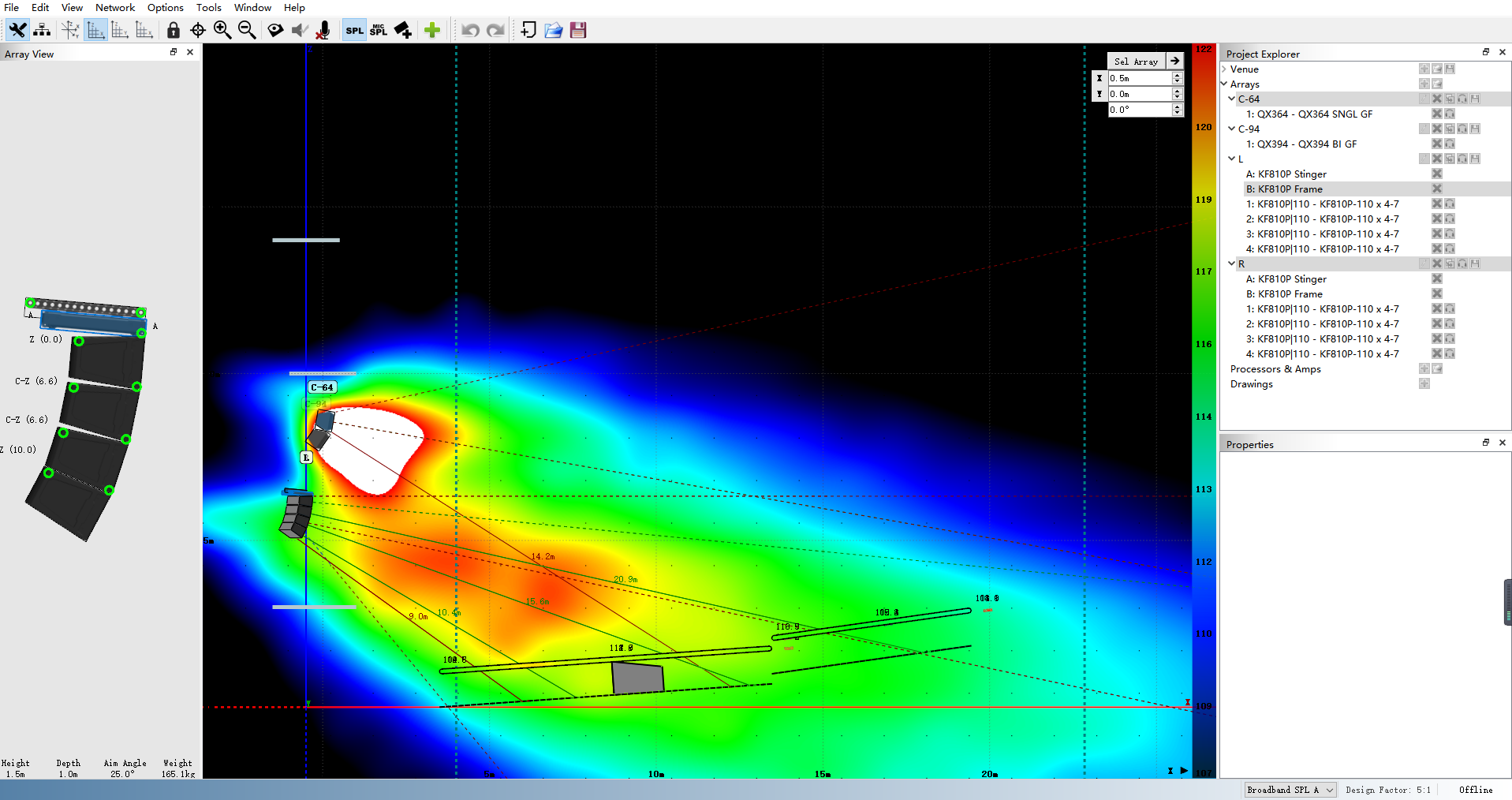Select 1: QX394 - QX394 BI GF item
This screenshot has height=800, width=1512.
coord(1301,144)
